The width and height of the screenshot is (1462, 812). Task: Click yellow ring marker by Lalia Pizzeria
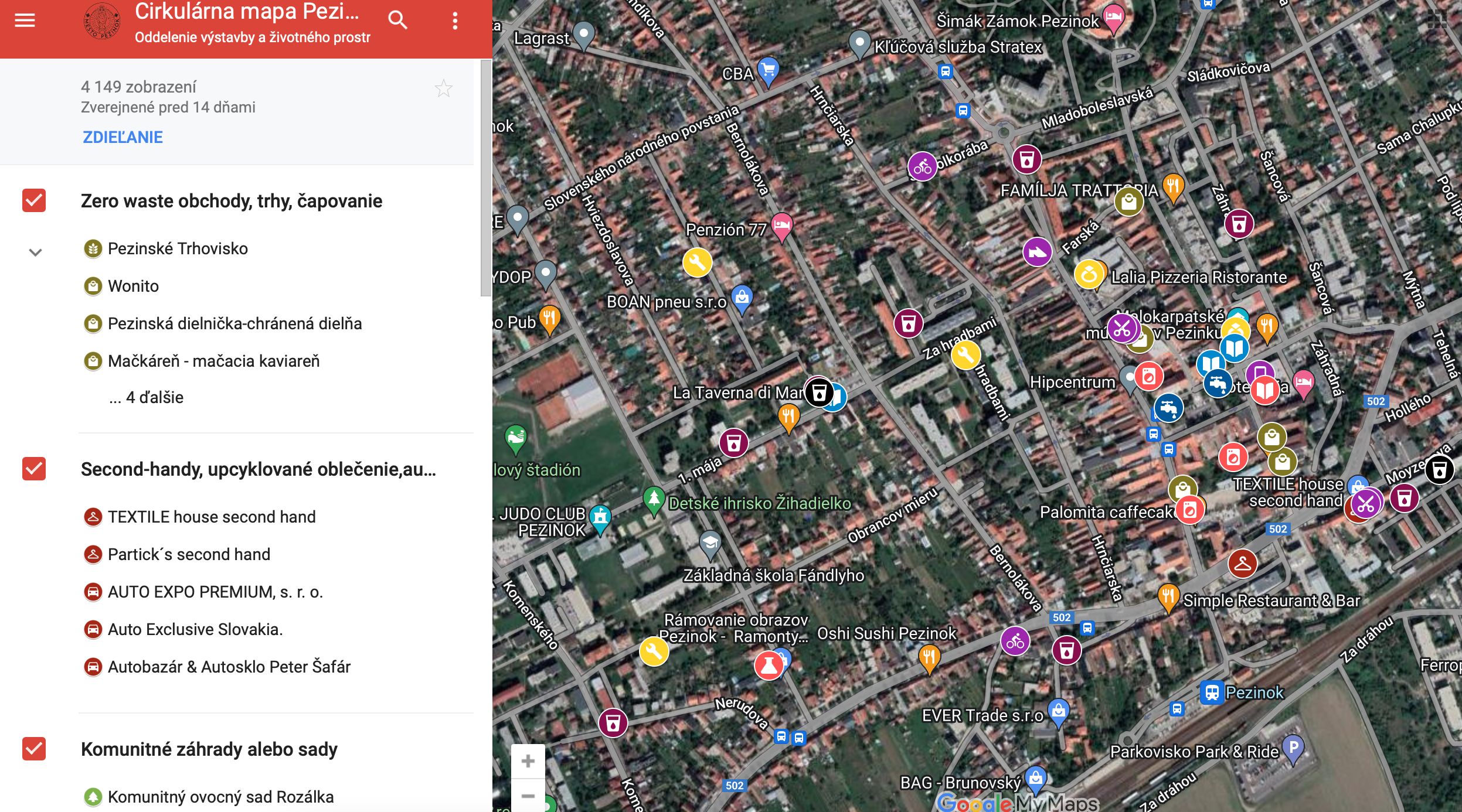(1089, 274)
